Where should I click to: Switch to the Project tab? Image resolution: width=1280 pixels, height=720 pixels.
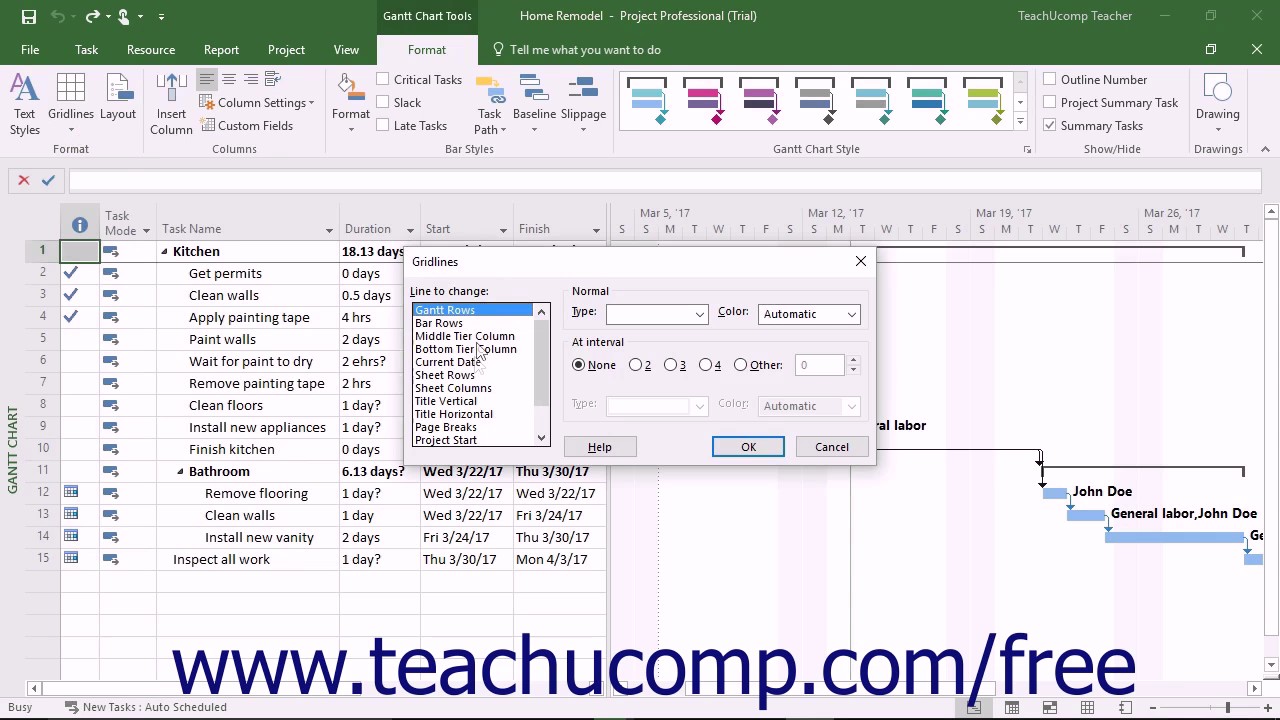pyautogui.click(x=286, y=50)
